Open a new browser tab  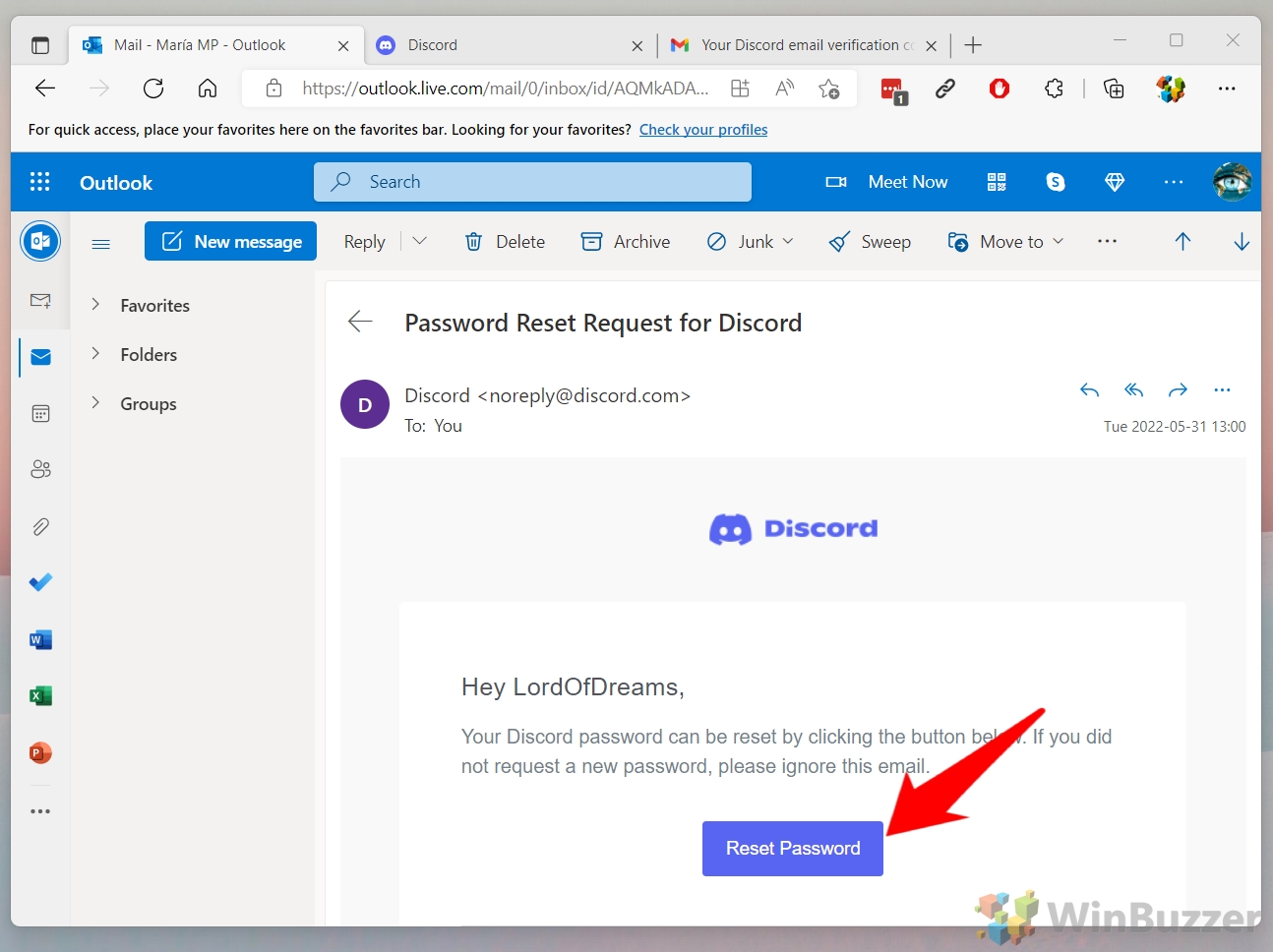coord(973,45)
